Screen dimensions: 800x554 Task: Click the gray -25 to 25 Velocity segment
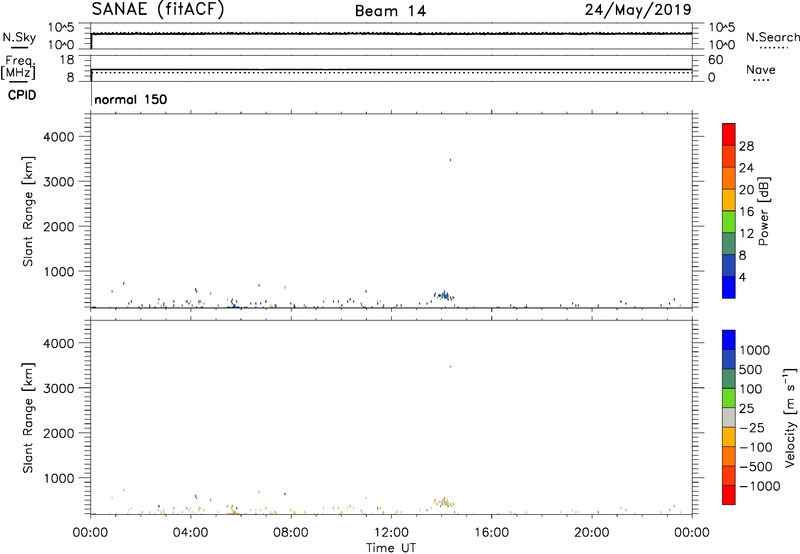click(729, 418)
